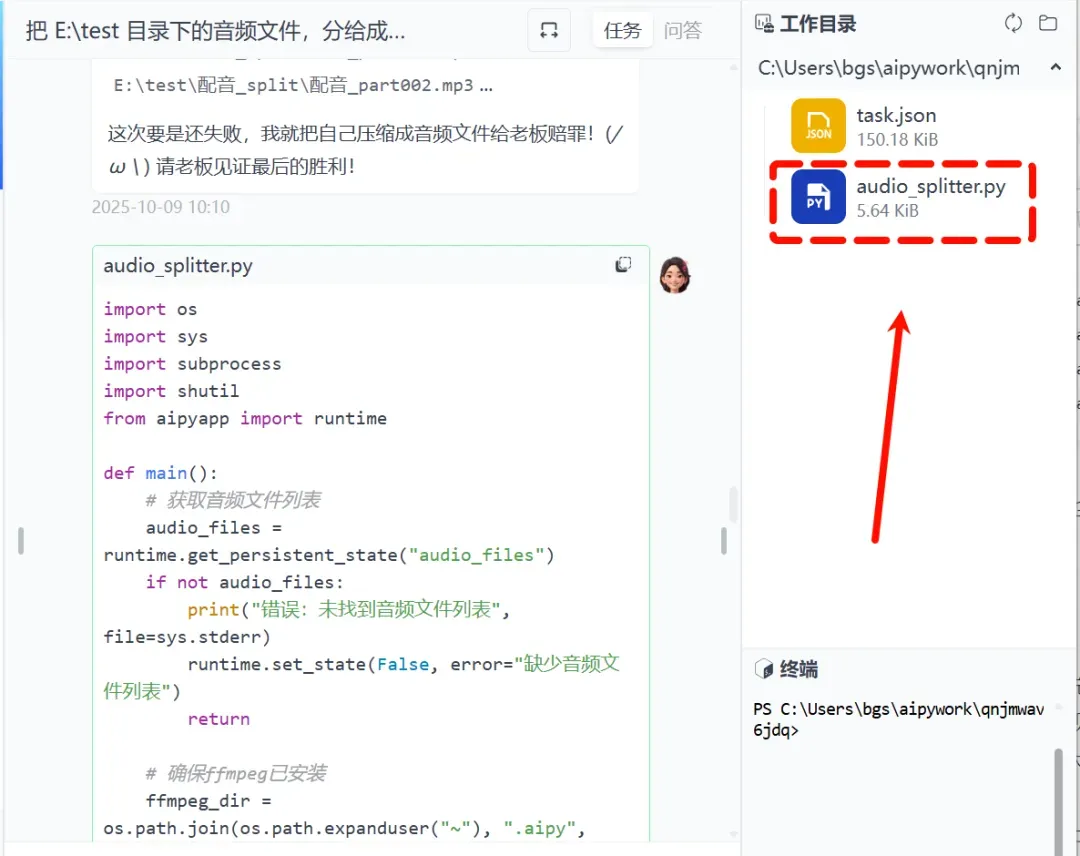Click the left sidebar resize handle
The image size is (1080, 856).
click(x=21, y=541)
